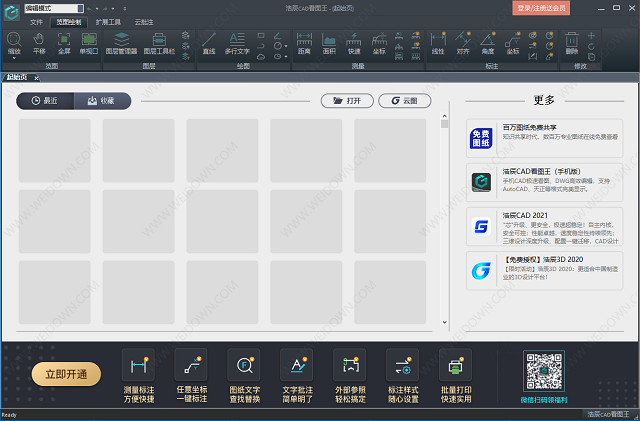Add a 角度 angle dimension
Screen dimensions: 640x421
(x=488, y=43)
